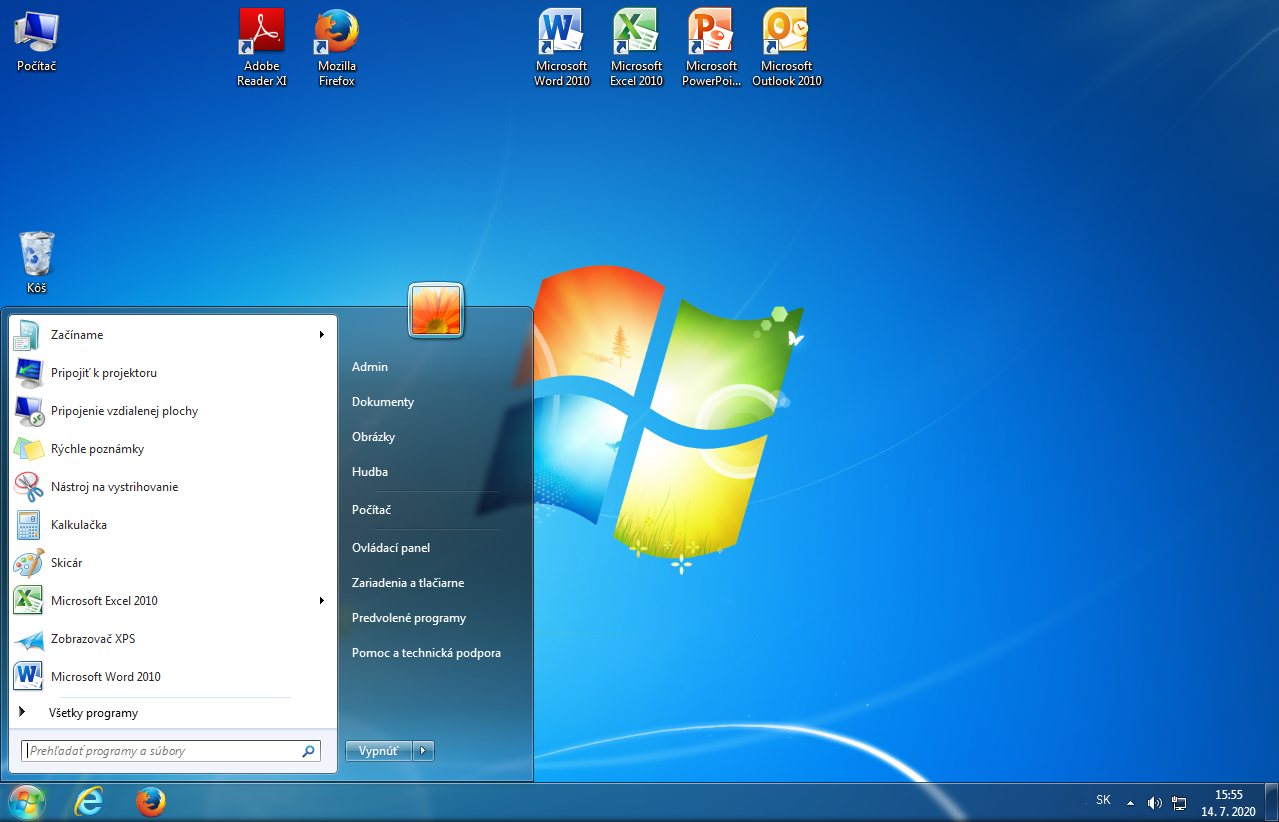Expand Microsoft Excel 2010 jump list arrow
Screen dimensions: 1279x822
click(322, 601)
